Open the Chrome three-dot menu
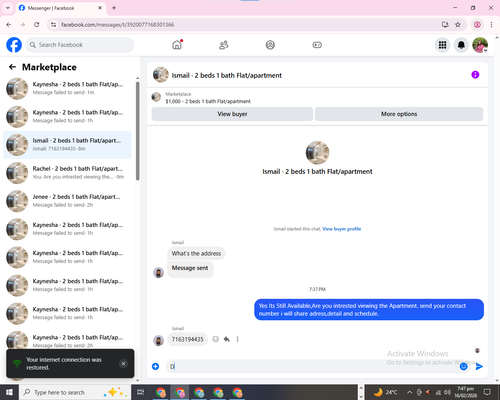The width and height of the screenshot is (500, 400). point(491,25)
